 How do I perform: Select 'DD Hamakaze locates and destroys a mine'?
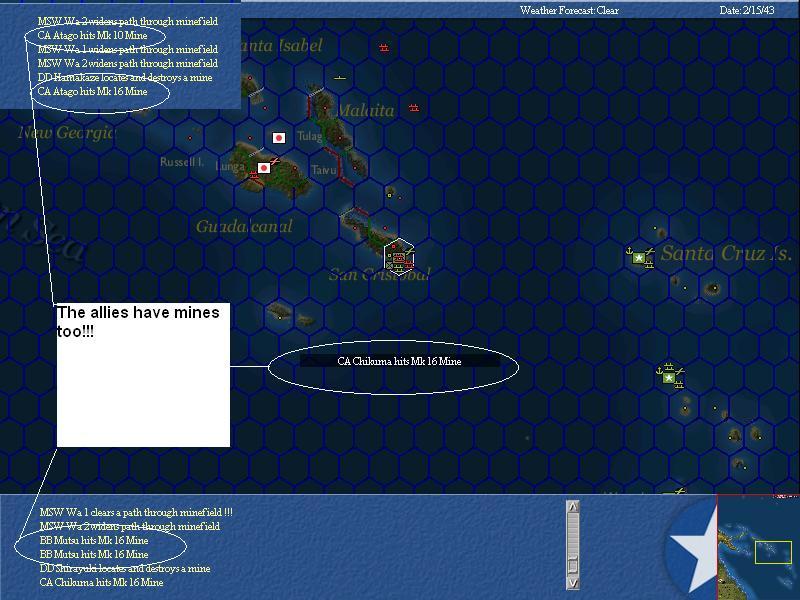(x=125, y=78)
